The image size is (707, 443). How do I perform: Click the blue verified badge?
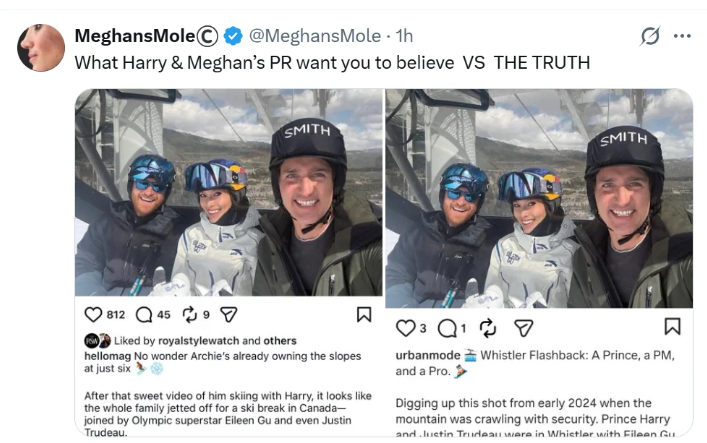[x=233, y=36]
